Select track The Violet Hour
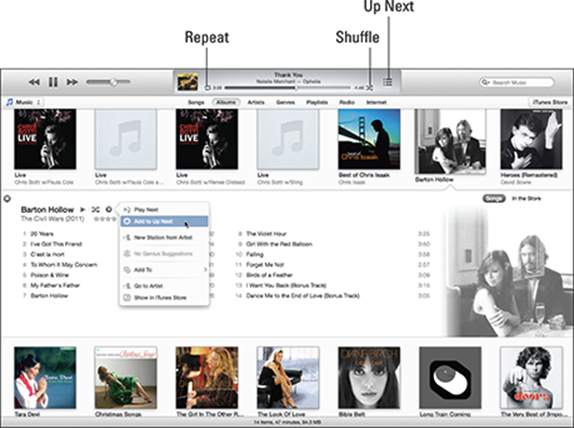Viewport: 574px width, 428px height. [266, 234]
